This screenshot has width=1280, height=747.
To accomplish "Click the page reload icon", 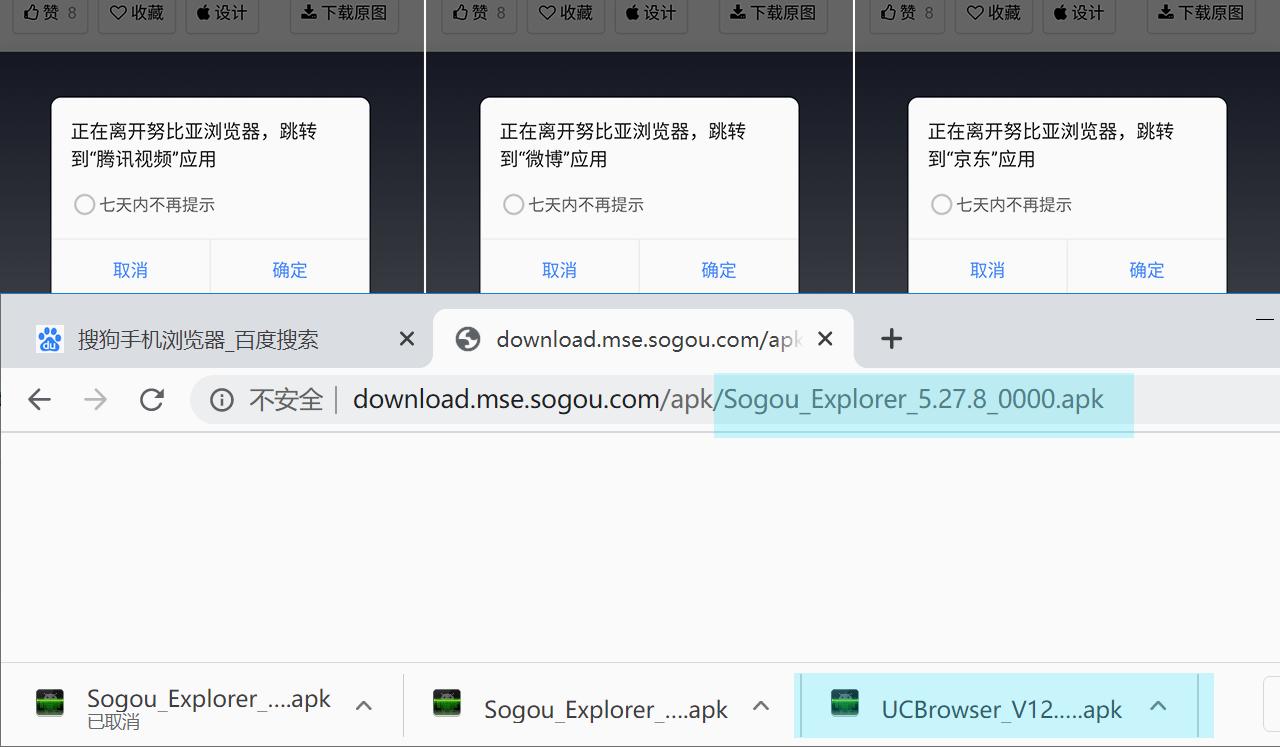I will 152,398.
